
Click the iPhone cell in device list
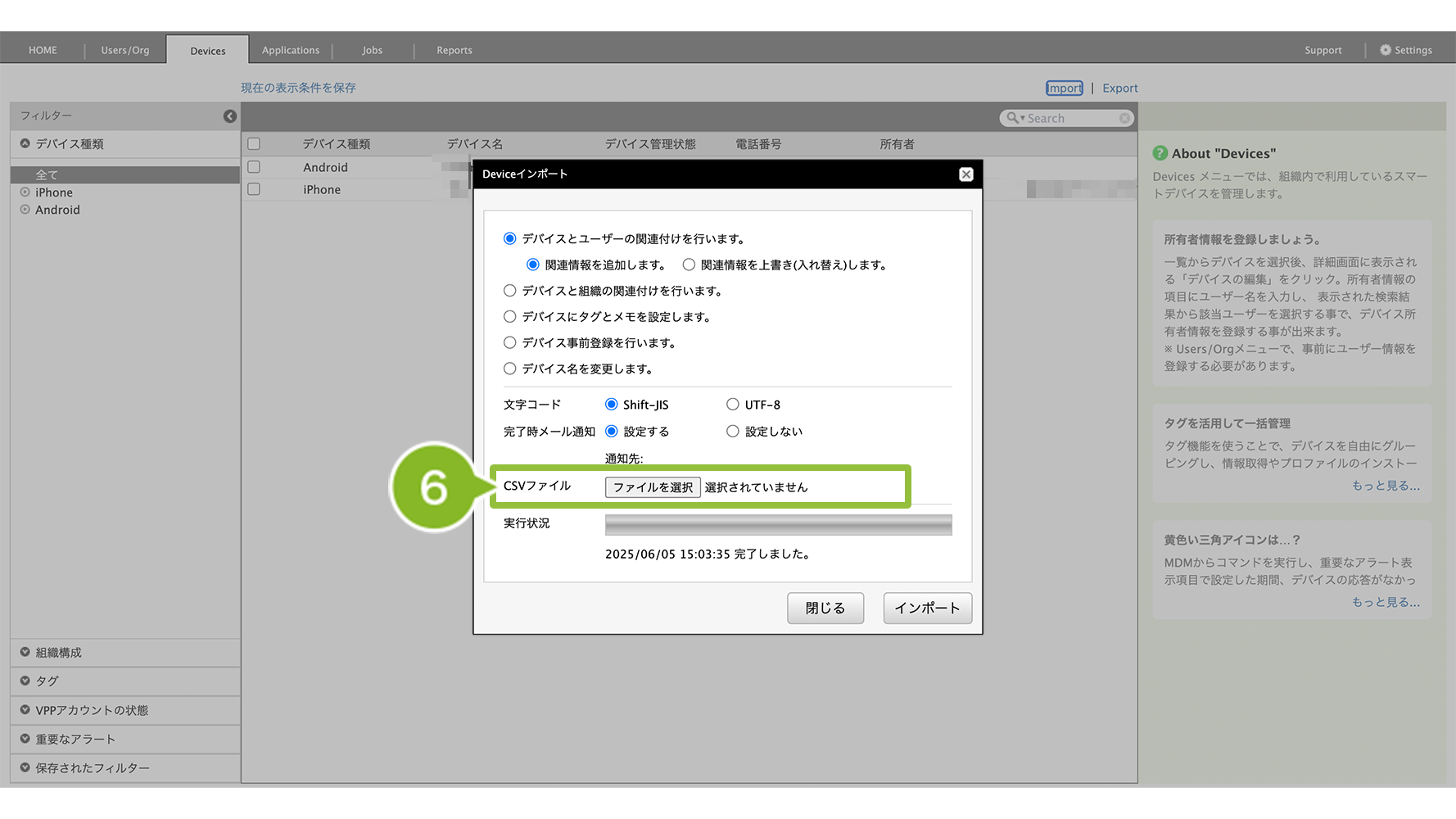[x=322, y=189]
